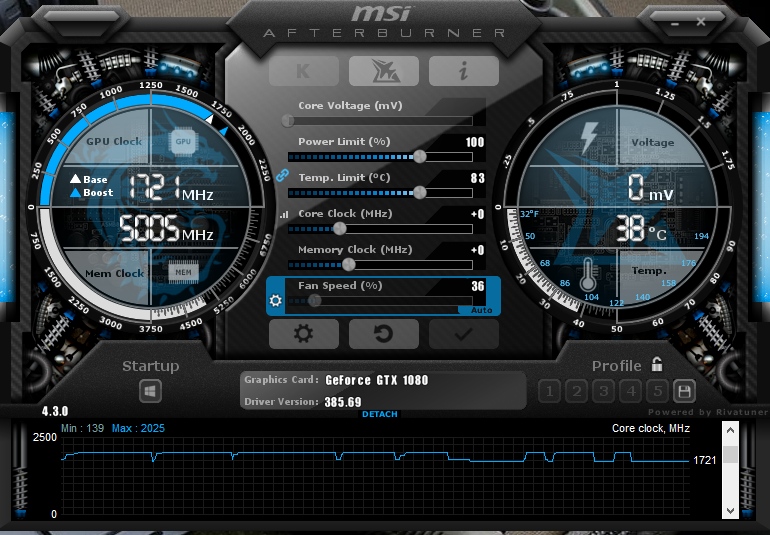Click the monitoring graph scrollbar thumb
This screenshot has height=535, width=770.
click(730, 454)
